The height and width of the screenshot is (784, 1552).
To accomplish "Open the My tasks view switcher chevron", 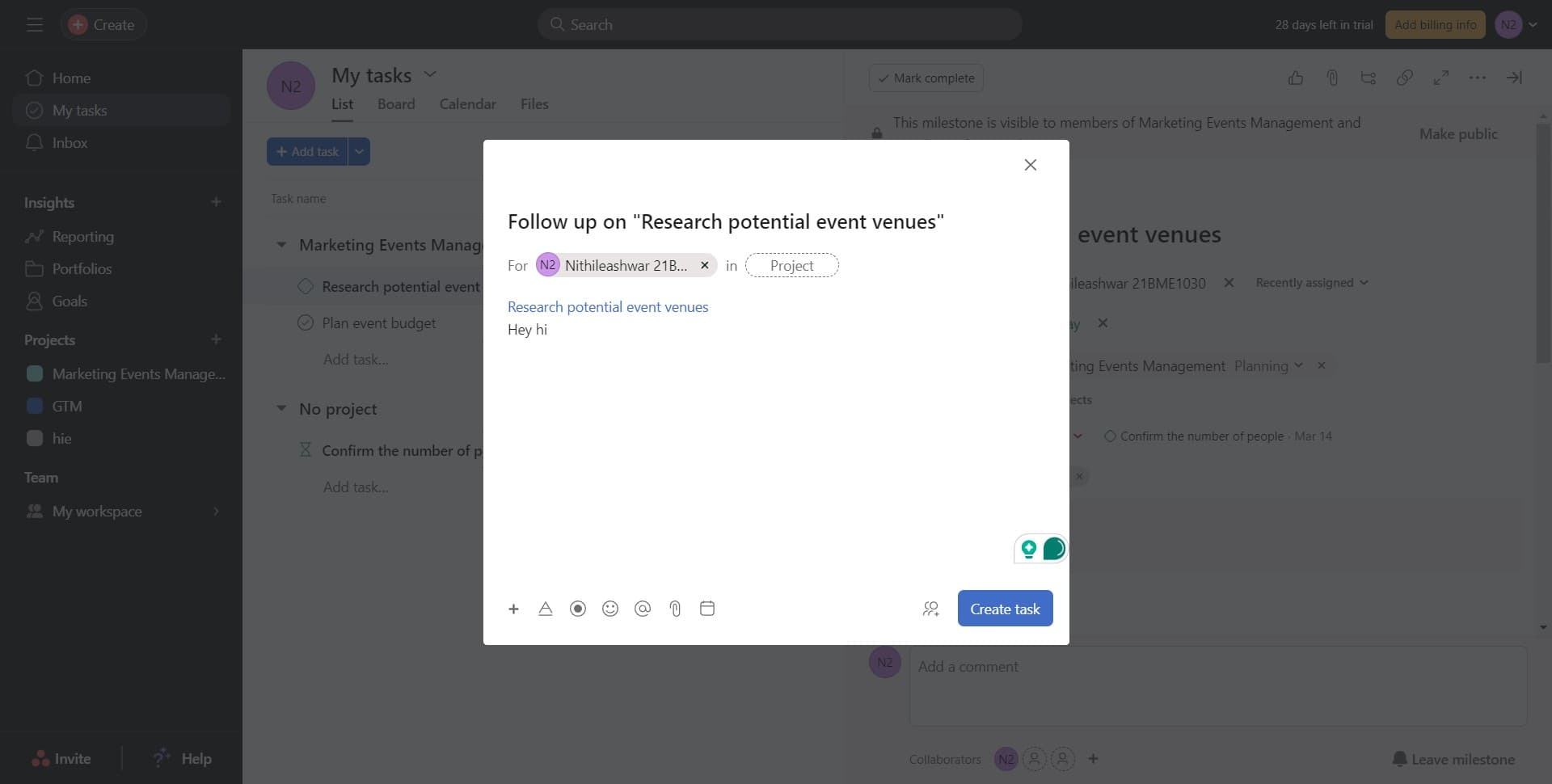I will (431, 74).
